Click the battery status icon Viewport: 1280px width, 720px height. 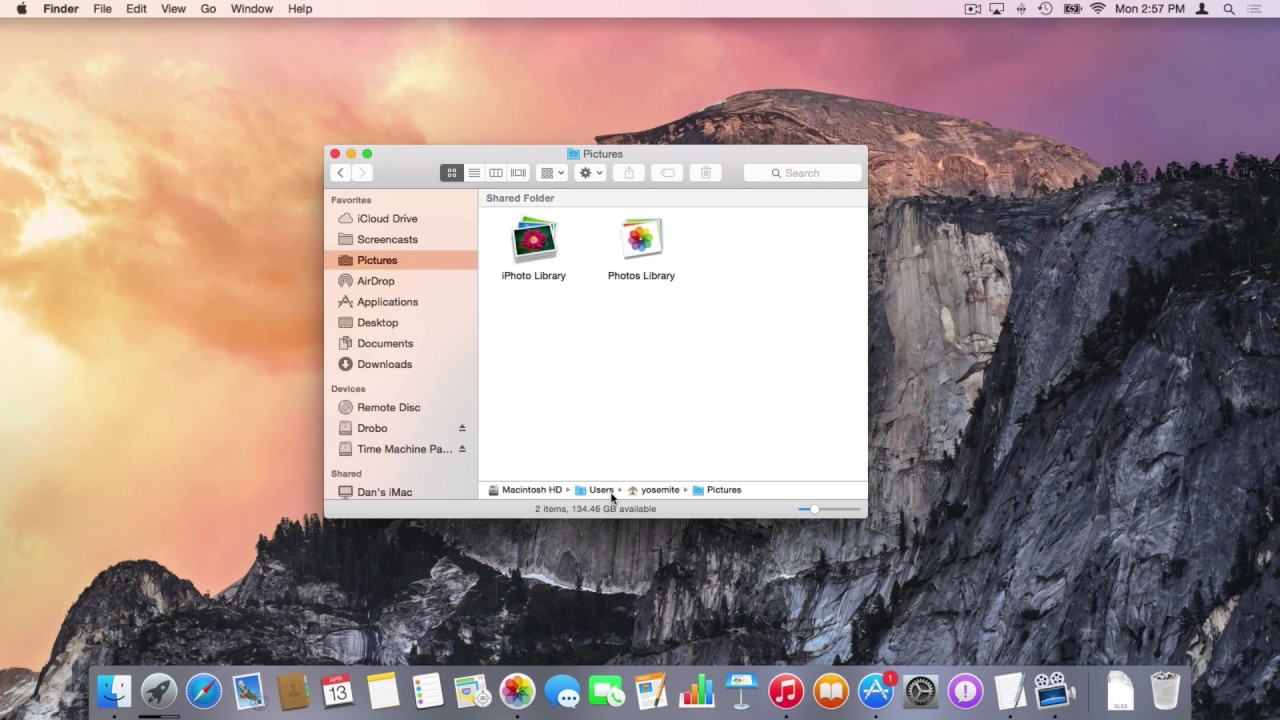(x=1073, y=9)
